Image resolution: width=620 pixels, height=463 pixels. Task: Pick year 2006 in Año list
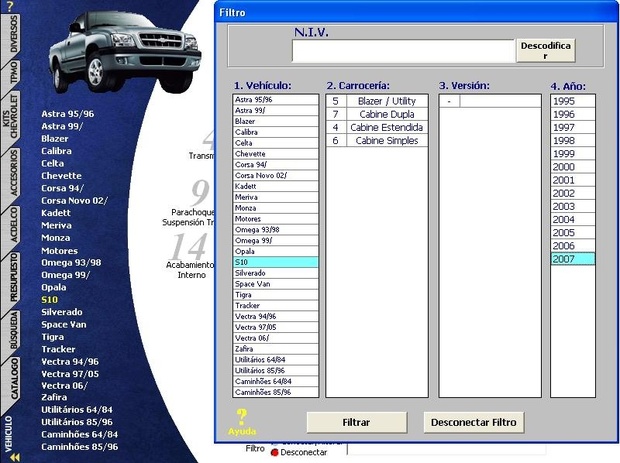[x=573, y=246]
